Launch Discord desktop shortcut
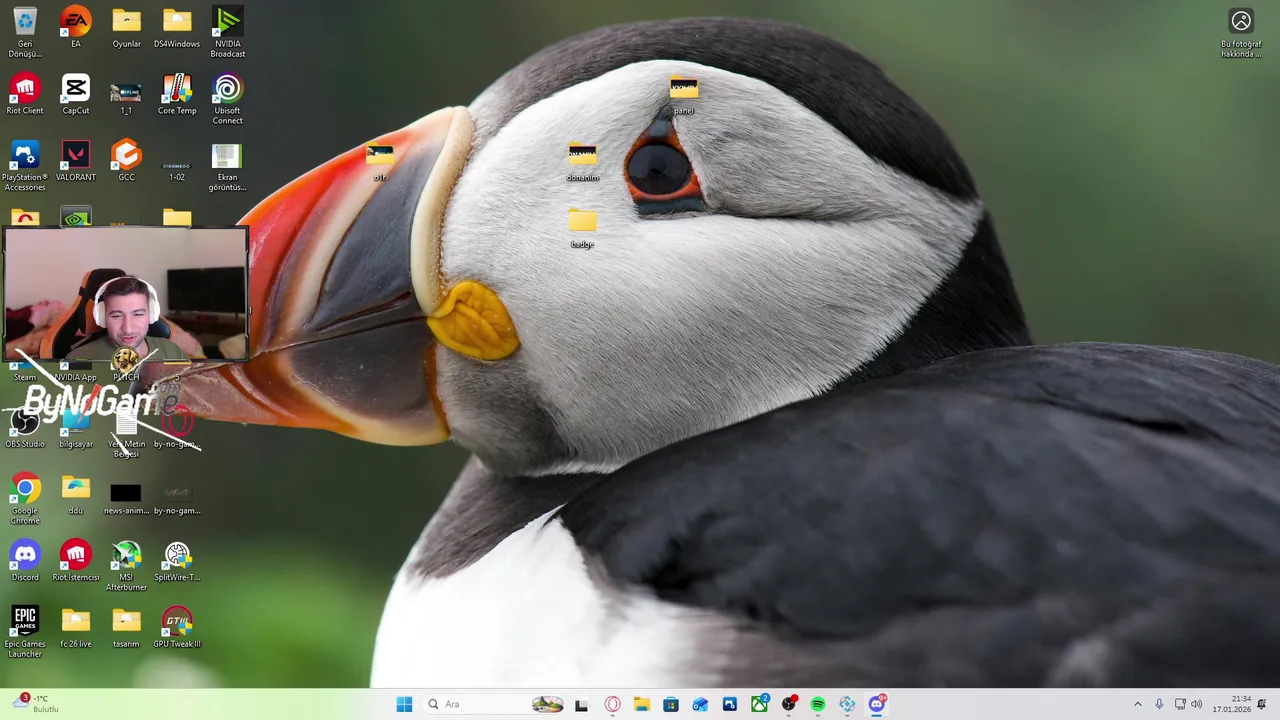The width and height of the screenshot is (1280, 720). pos(25,561)
